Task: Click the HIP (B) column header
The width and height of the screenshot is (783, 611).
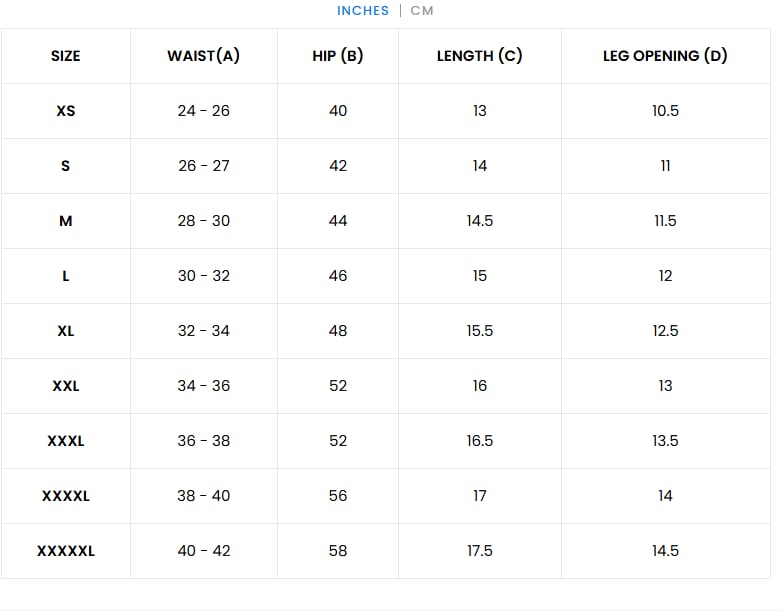Action: 338,55
